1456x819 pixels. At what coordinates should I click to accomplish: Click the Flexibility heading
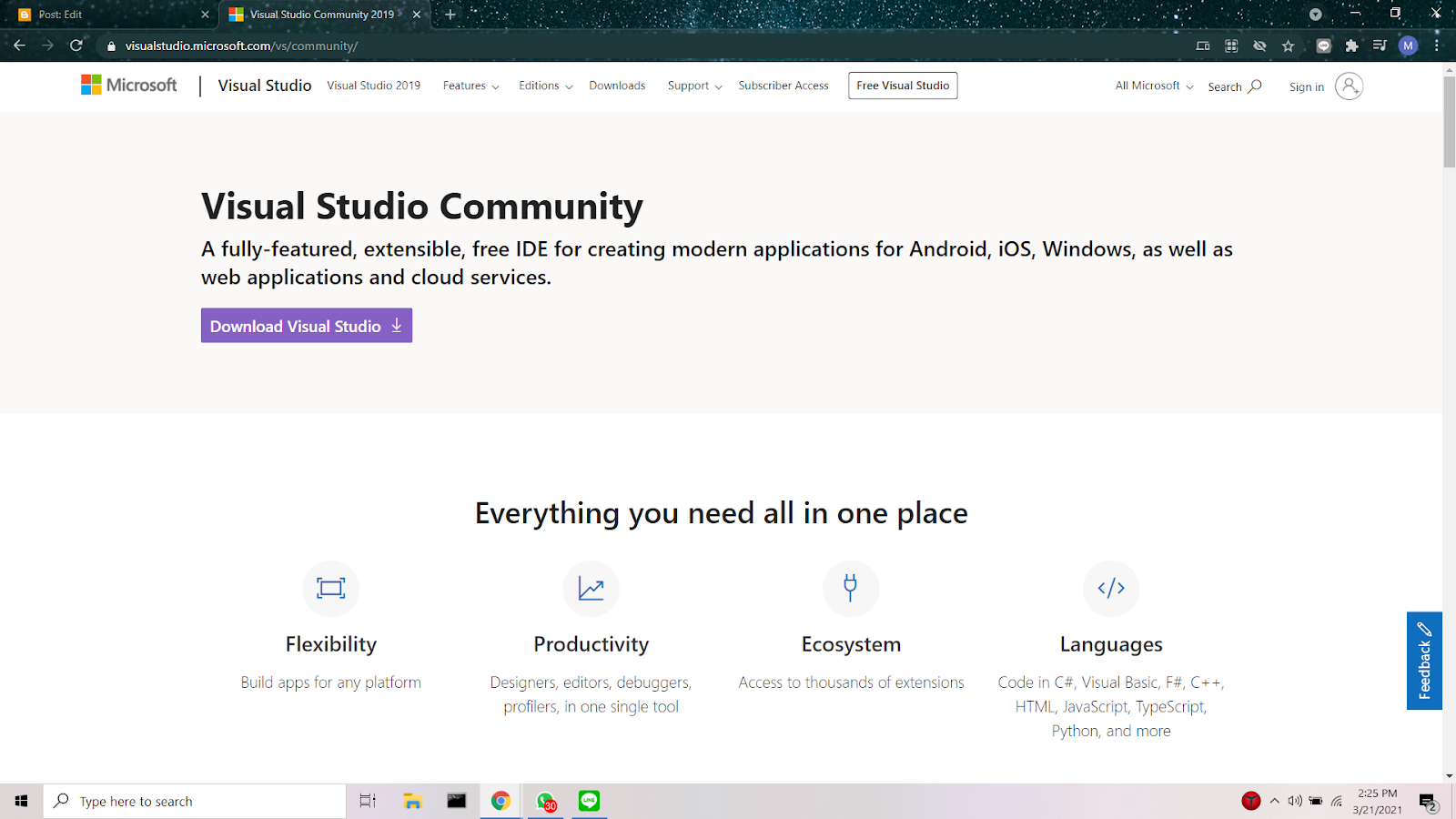click(x=331, y=644)
